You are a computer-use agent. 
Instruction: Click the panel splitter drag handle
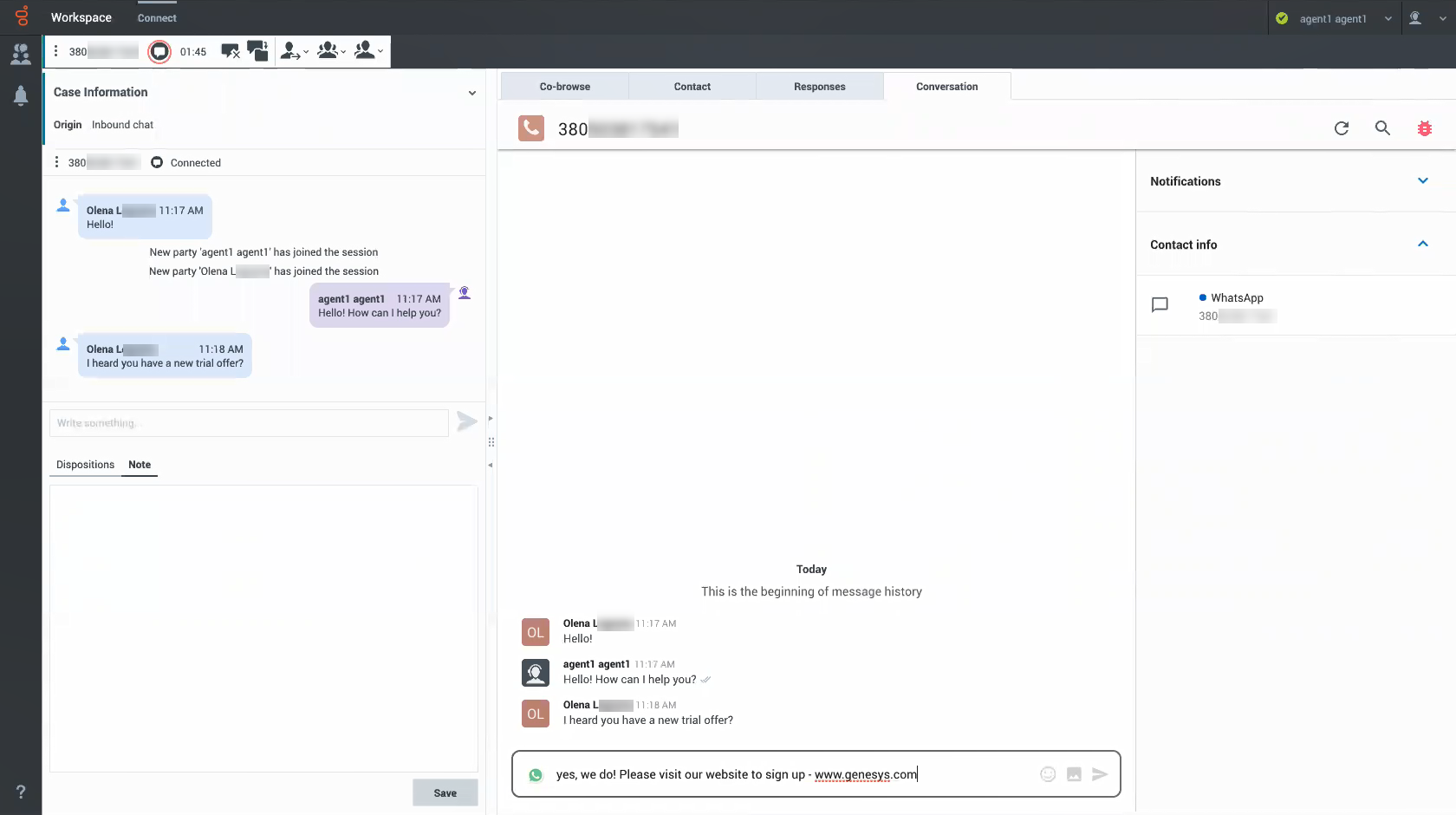click(491, 442)
